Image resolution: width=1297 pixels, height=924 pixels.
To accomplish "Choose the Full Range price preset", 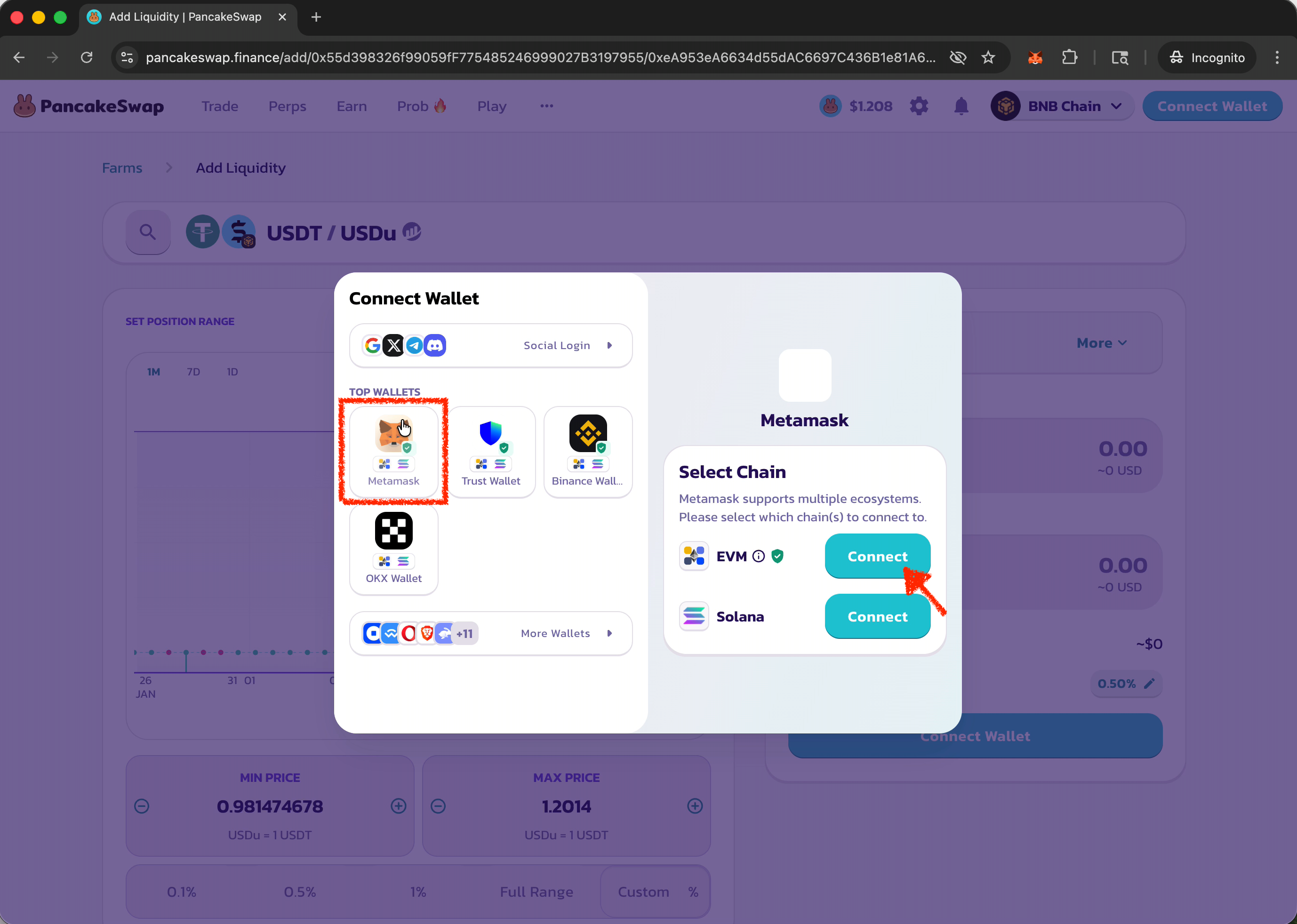I will pos(536,892).
